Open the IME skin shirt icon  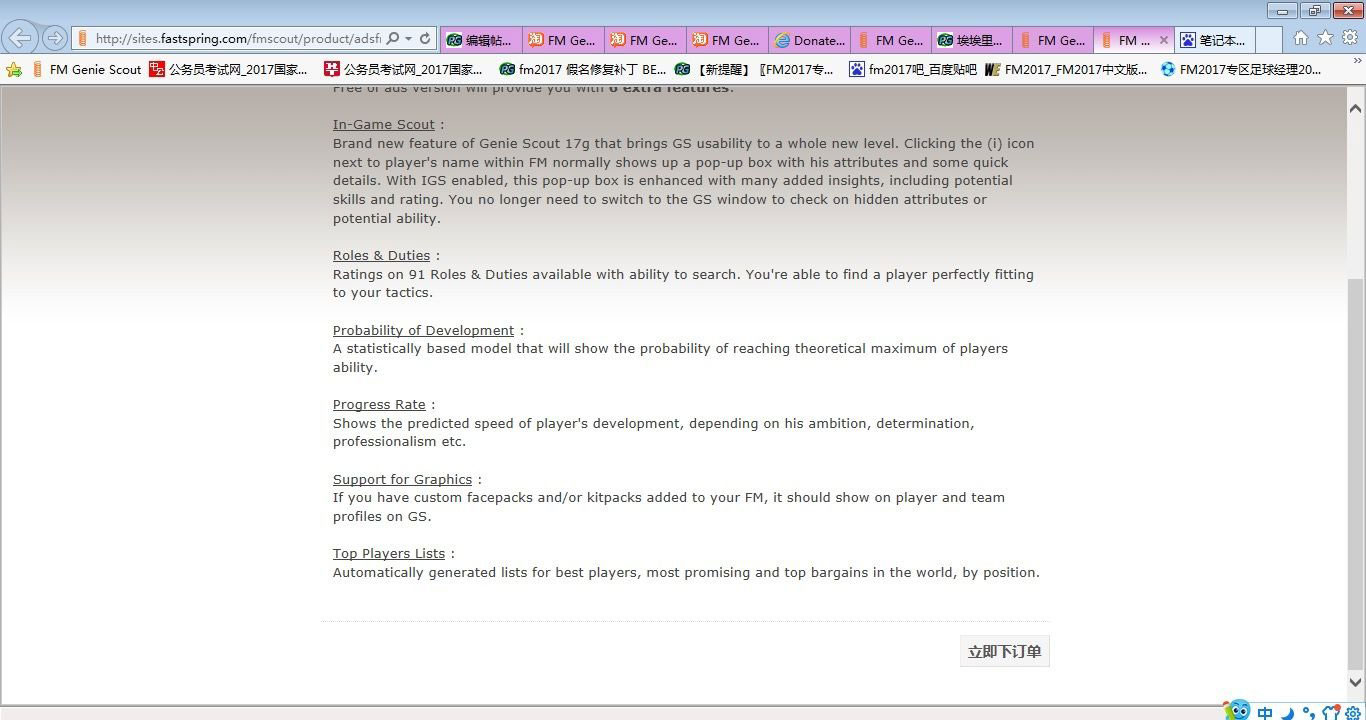[x=1331, y=713]
